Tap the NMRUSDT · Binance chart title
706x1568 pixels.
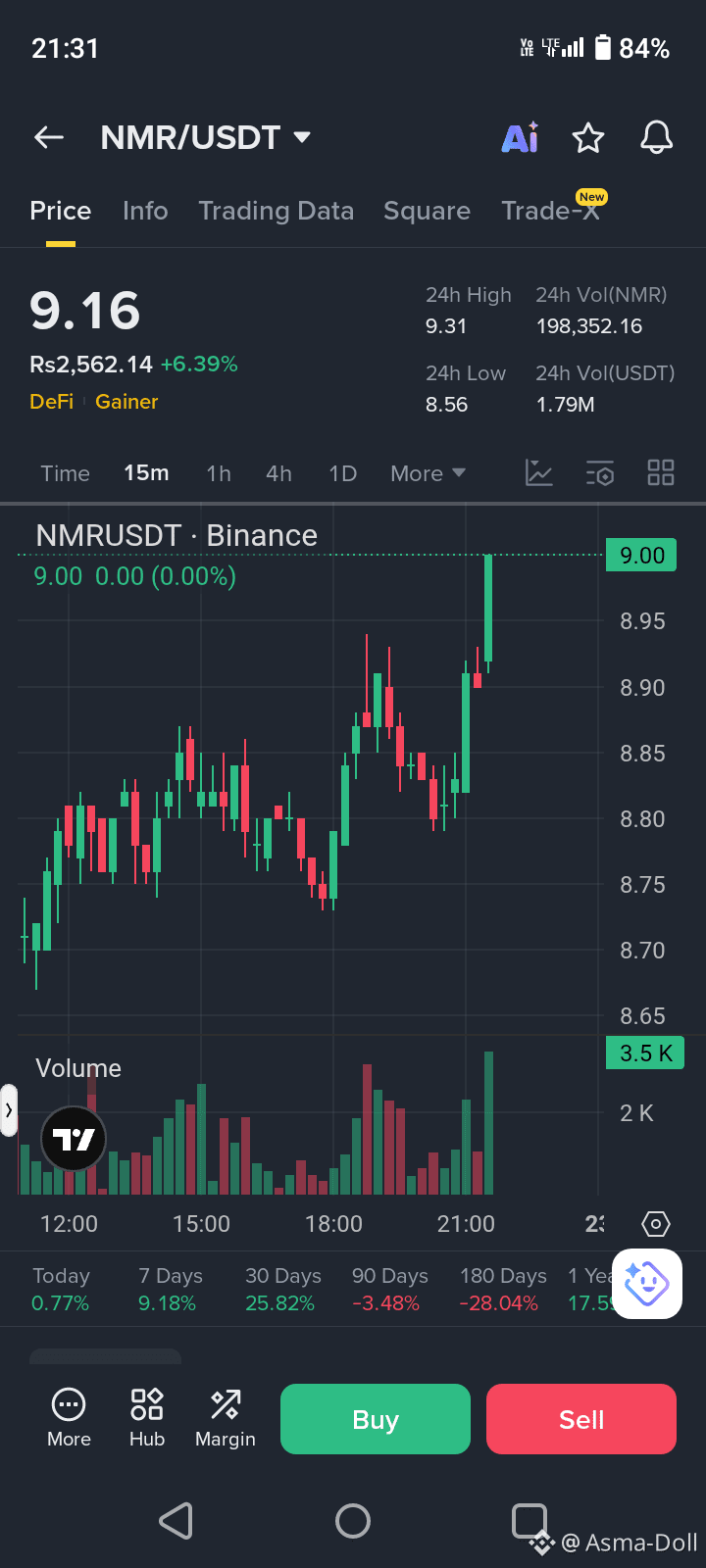(x=176, y=535)
